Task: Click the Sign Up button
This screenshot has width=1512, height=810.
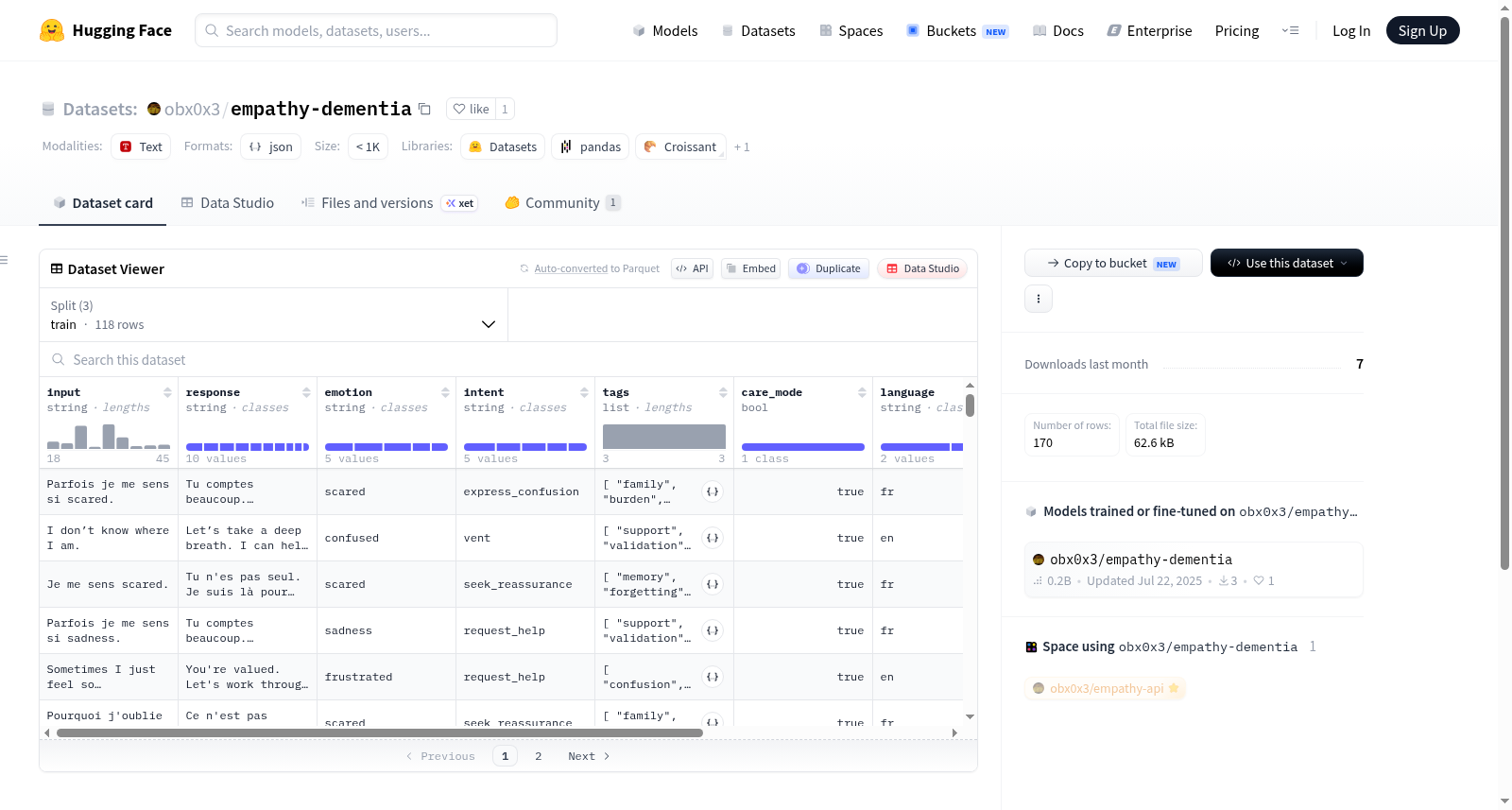Action: point(1423,30)
